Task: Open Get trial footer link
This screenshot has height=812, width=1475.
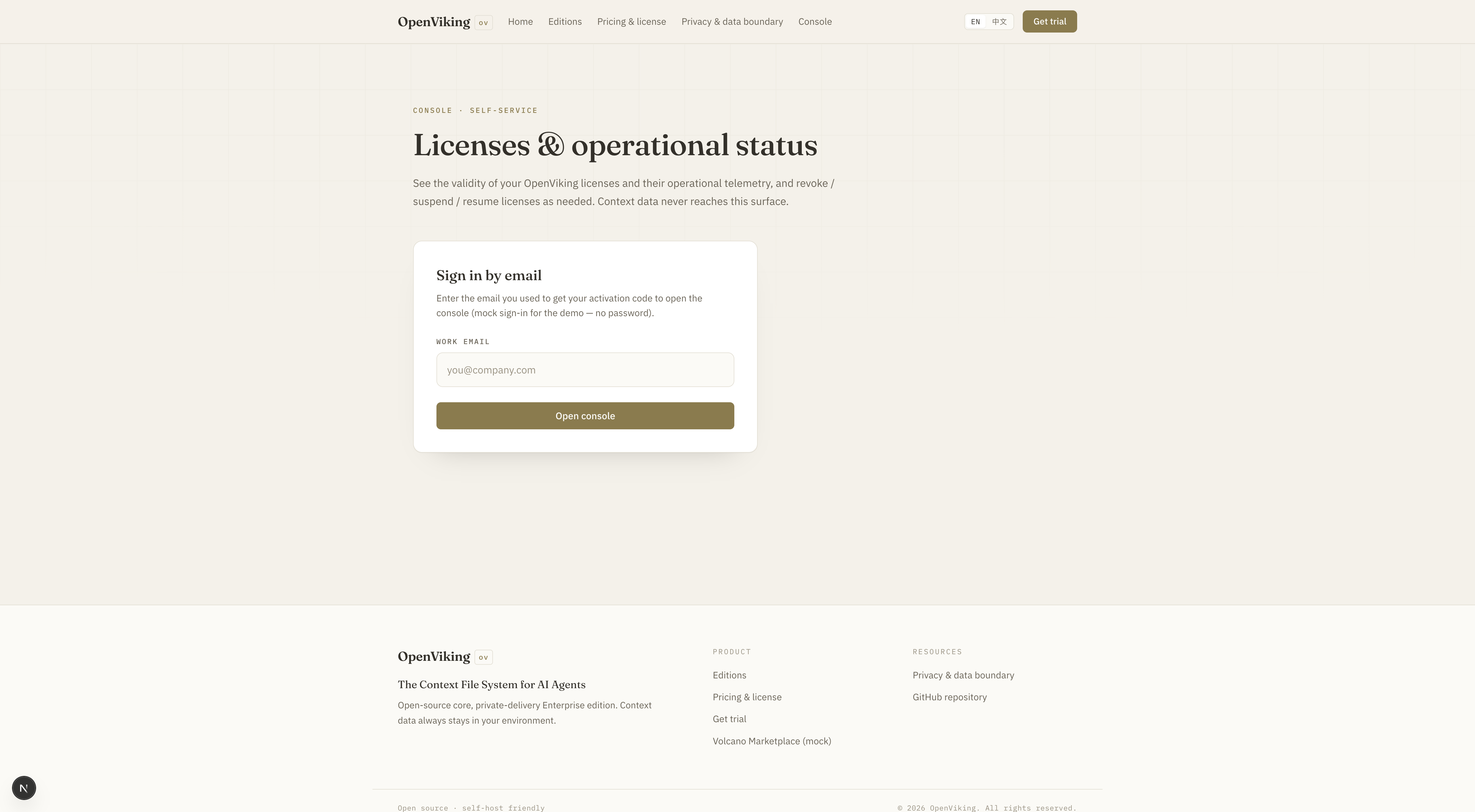Action: pos(729,719)
